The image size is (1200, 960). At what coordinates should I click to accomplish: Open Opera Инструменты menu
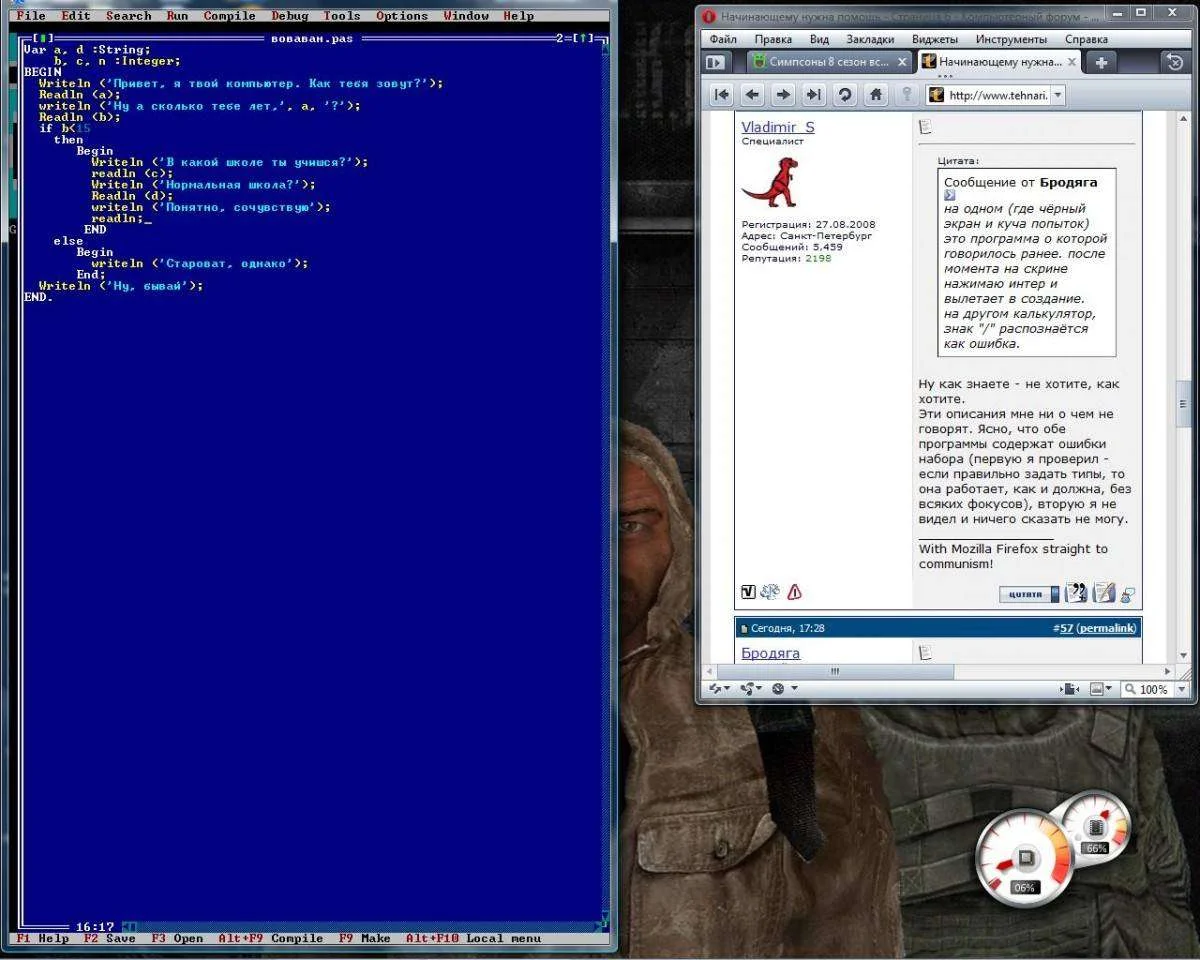coord(1011,40)
